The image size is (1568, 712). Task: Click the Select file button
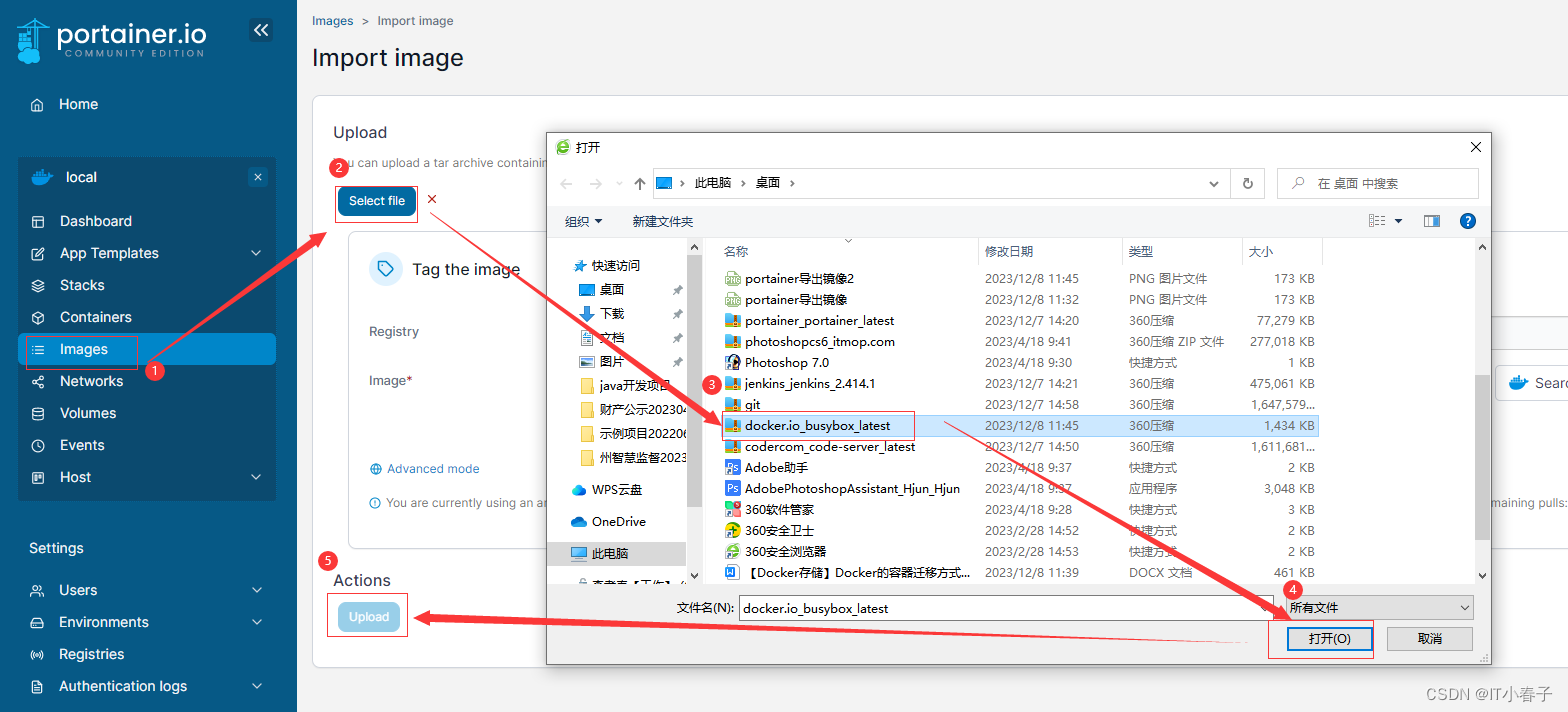click(377, 201)
